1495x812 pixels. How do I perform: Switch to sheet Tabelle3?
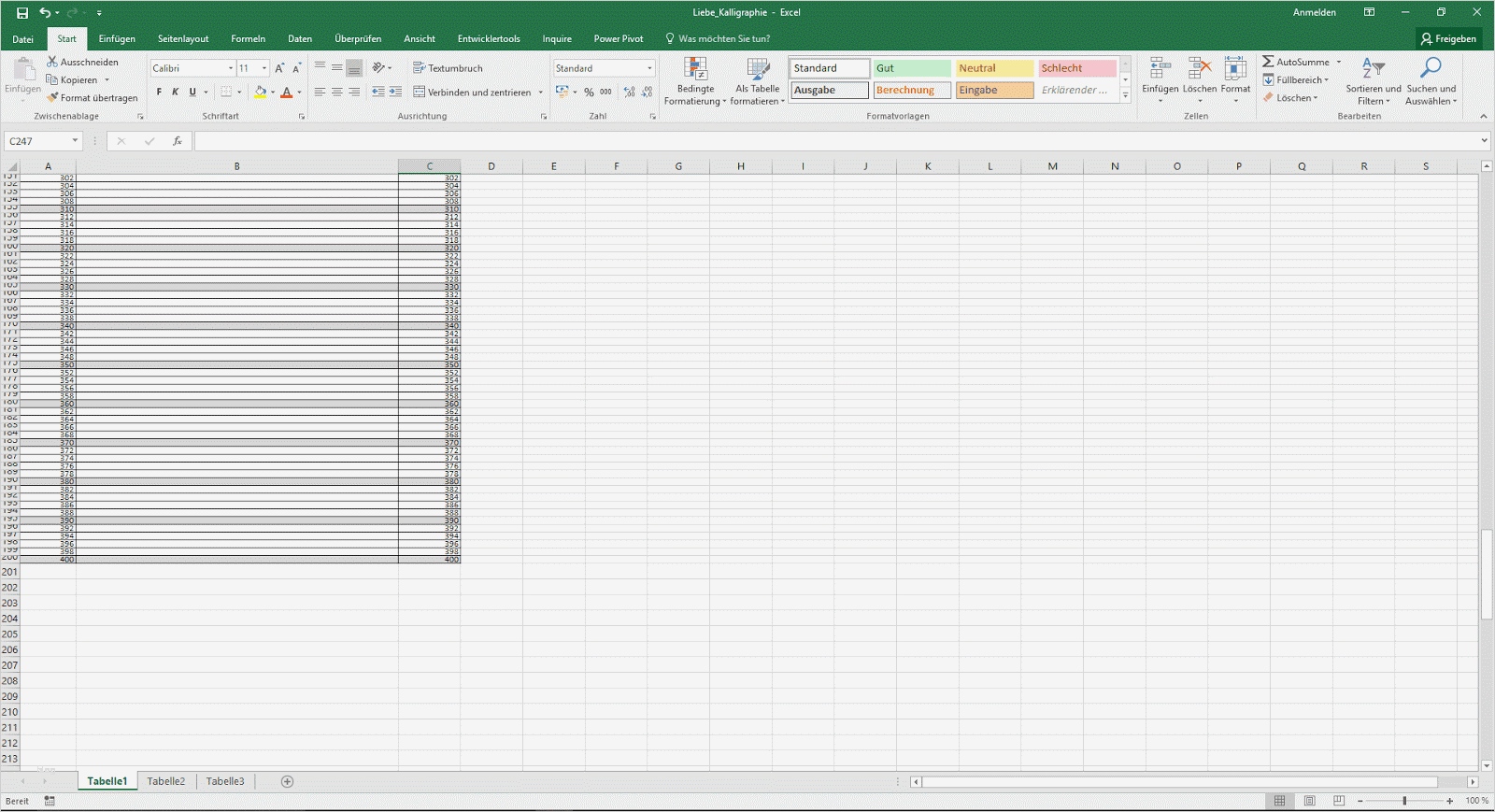[225, 781]
